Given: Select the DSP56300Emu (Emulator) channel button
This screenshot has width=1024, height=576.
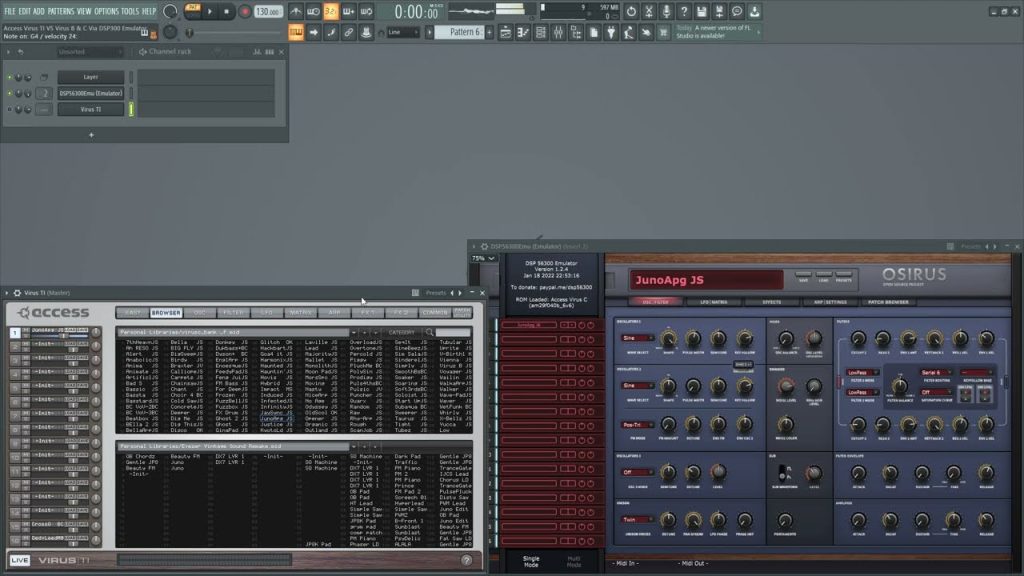Looking at the screenshot, I should coord(91,93).
